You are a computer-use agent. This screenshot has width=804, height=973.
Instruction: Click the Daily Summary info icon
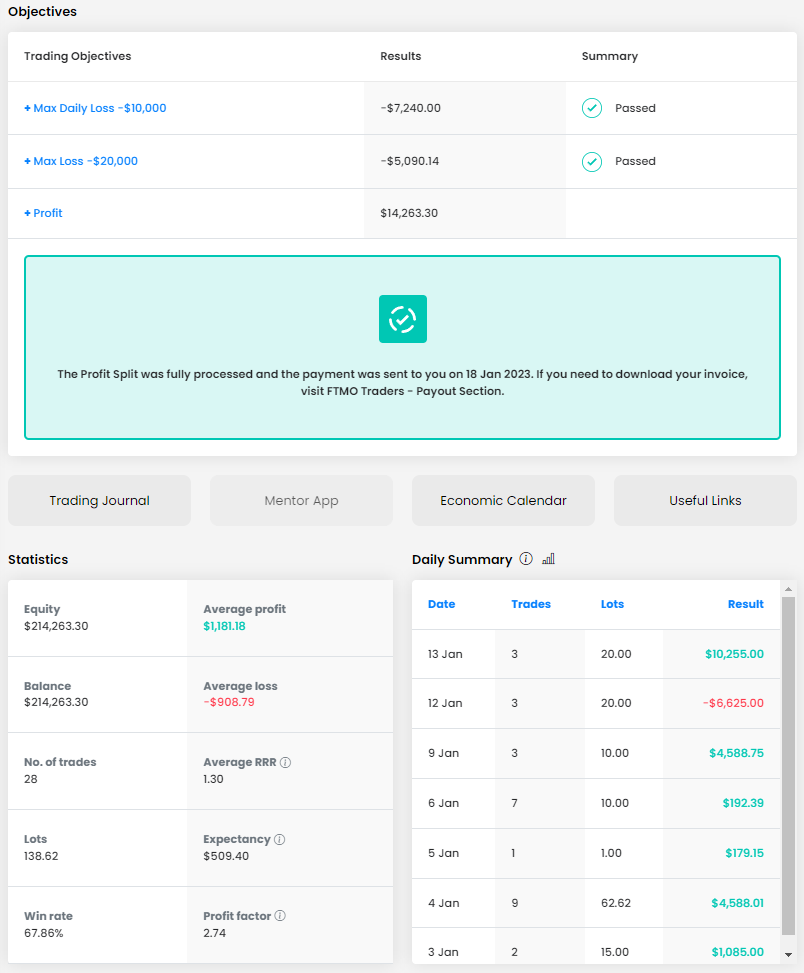coord(527,559)
